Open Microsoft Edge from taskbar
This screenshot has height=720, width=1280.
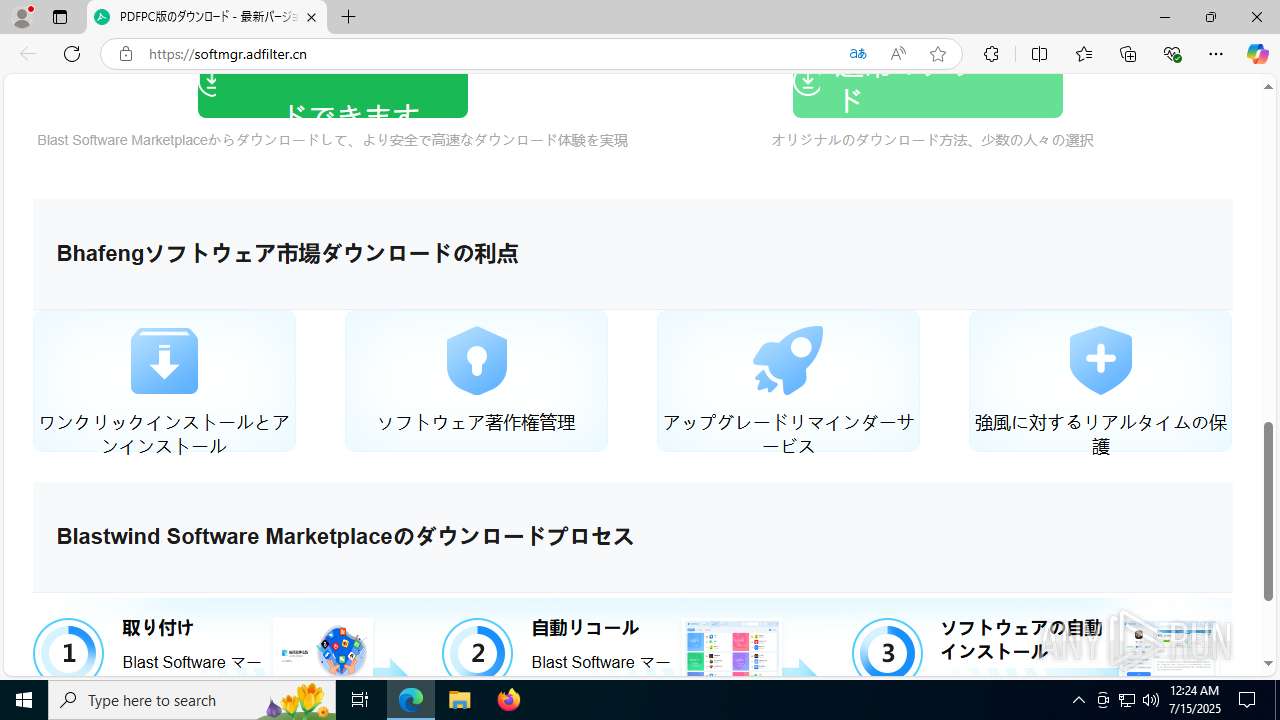[x=411, y=700]
